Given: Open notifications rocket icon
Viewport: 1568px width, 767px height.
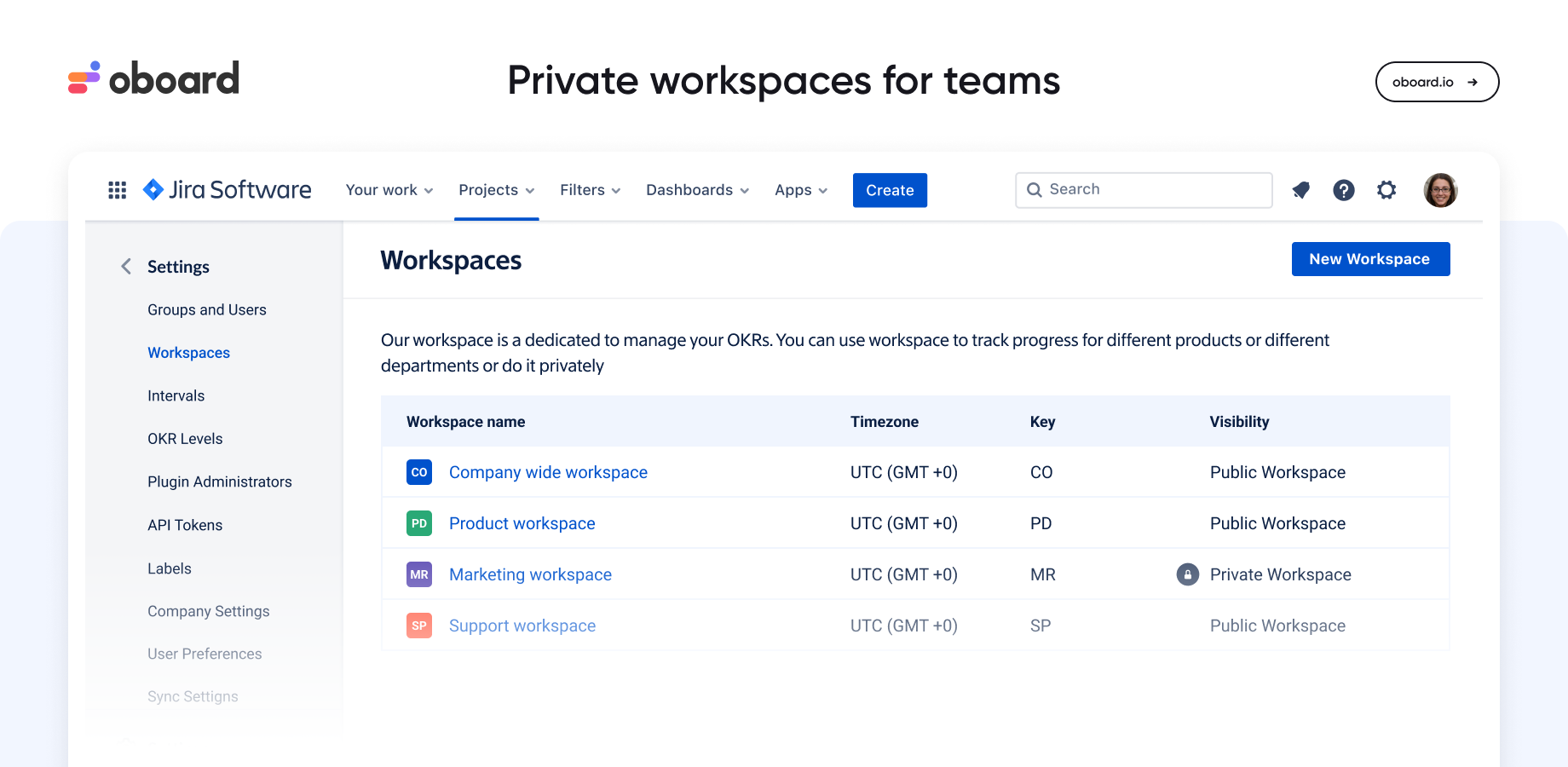Looking at the screenshot, I should tap(1300, 190).
